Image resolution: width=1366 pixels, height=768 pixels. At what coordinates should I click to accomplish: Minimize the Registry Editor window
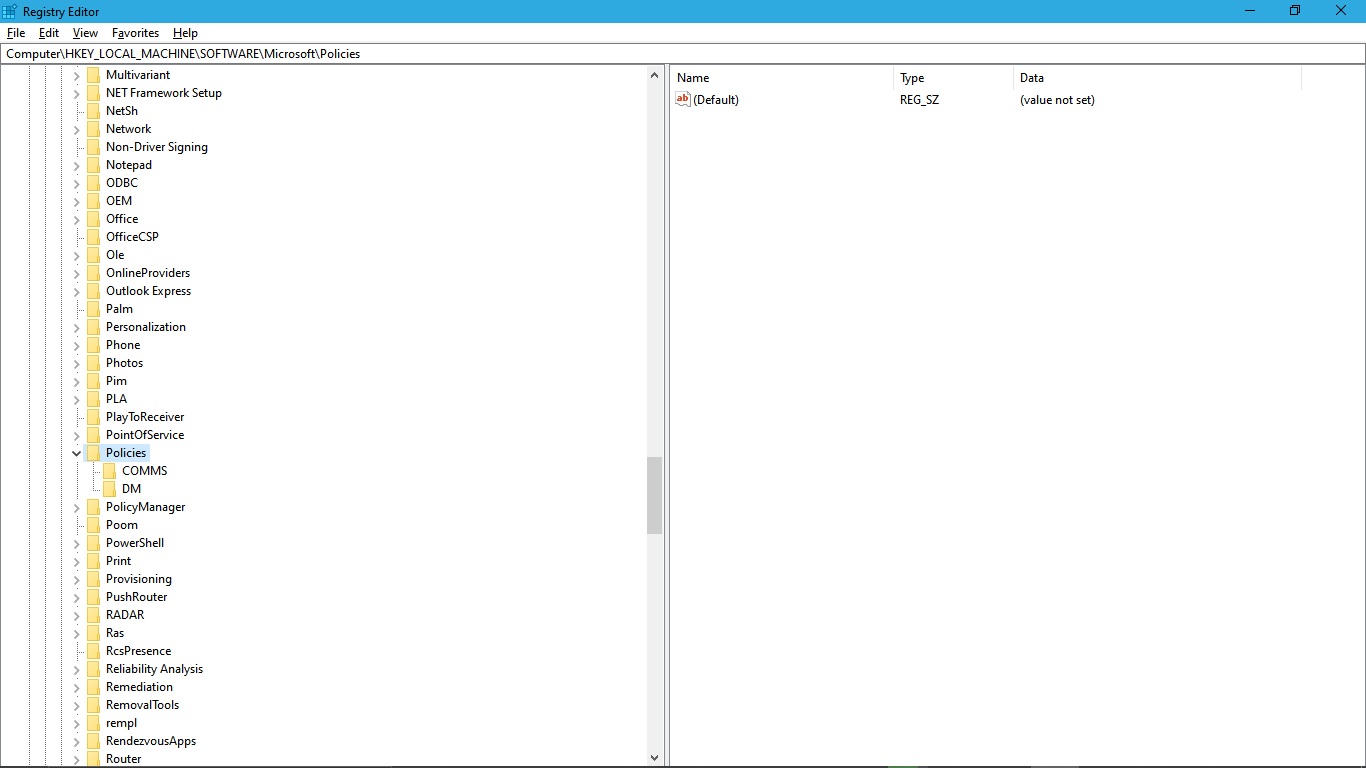click(x=1250, y=11)
